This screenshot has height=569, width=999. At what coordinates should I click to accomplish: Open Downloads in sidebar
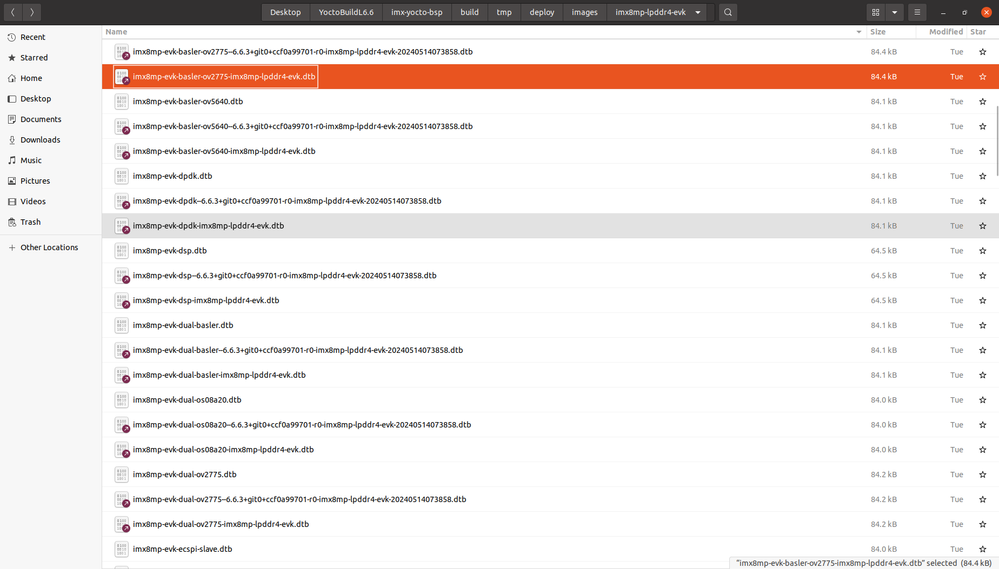tap(51, 140)
